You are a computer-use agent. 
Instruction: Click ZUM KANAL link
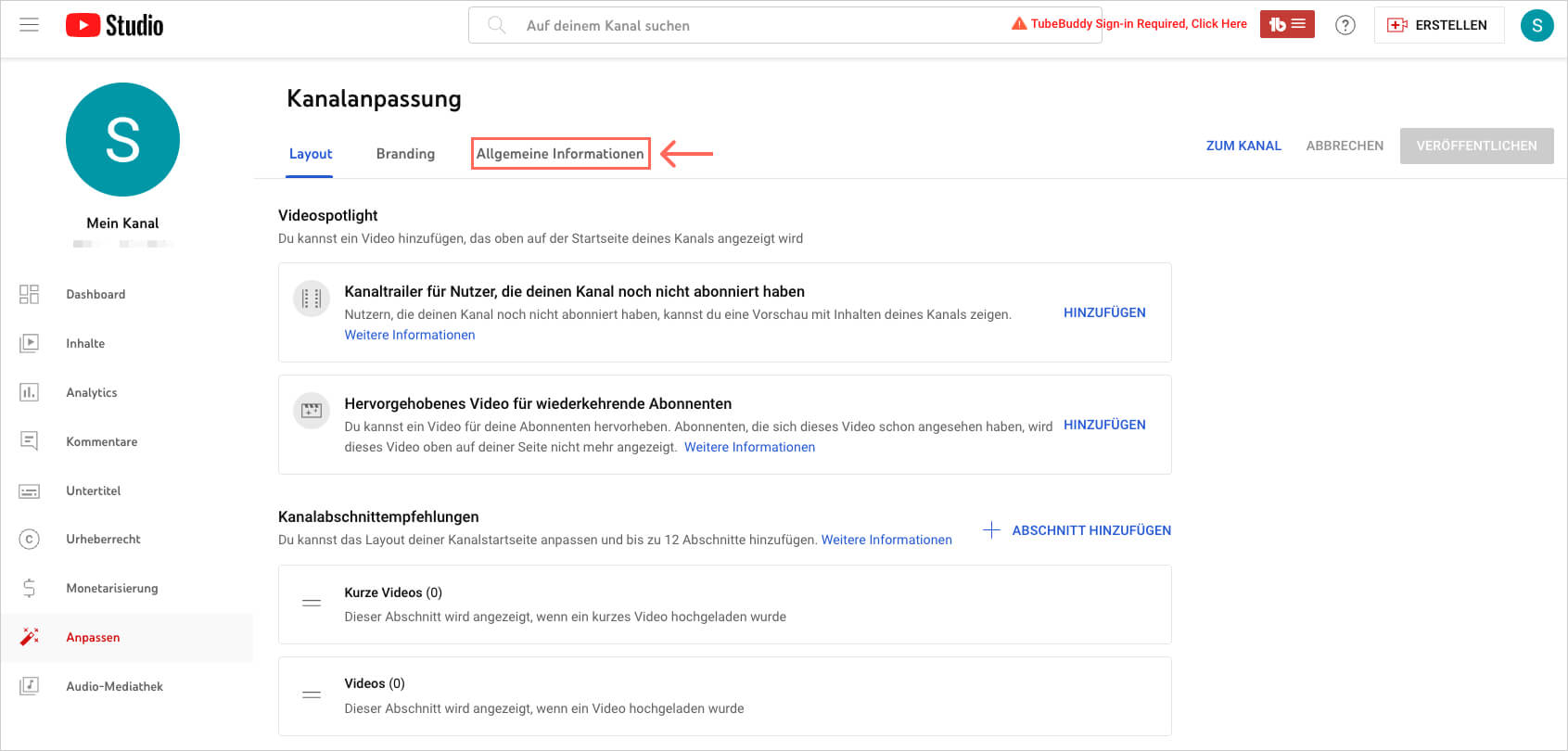click(1243, 146)
